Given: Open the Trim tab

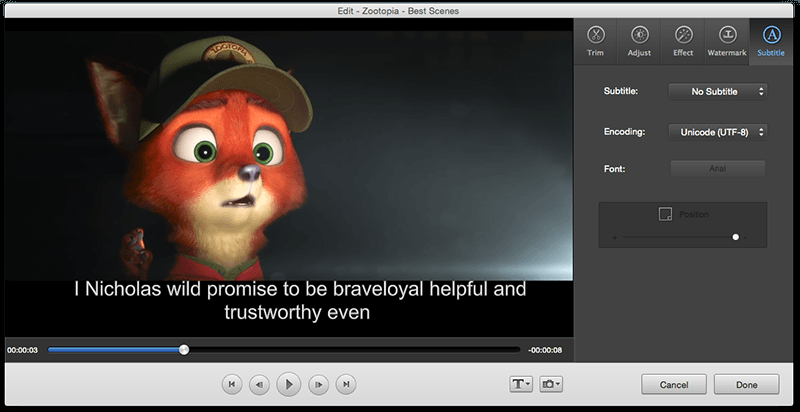Looking at the screenshot, I should (595, 41).
